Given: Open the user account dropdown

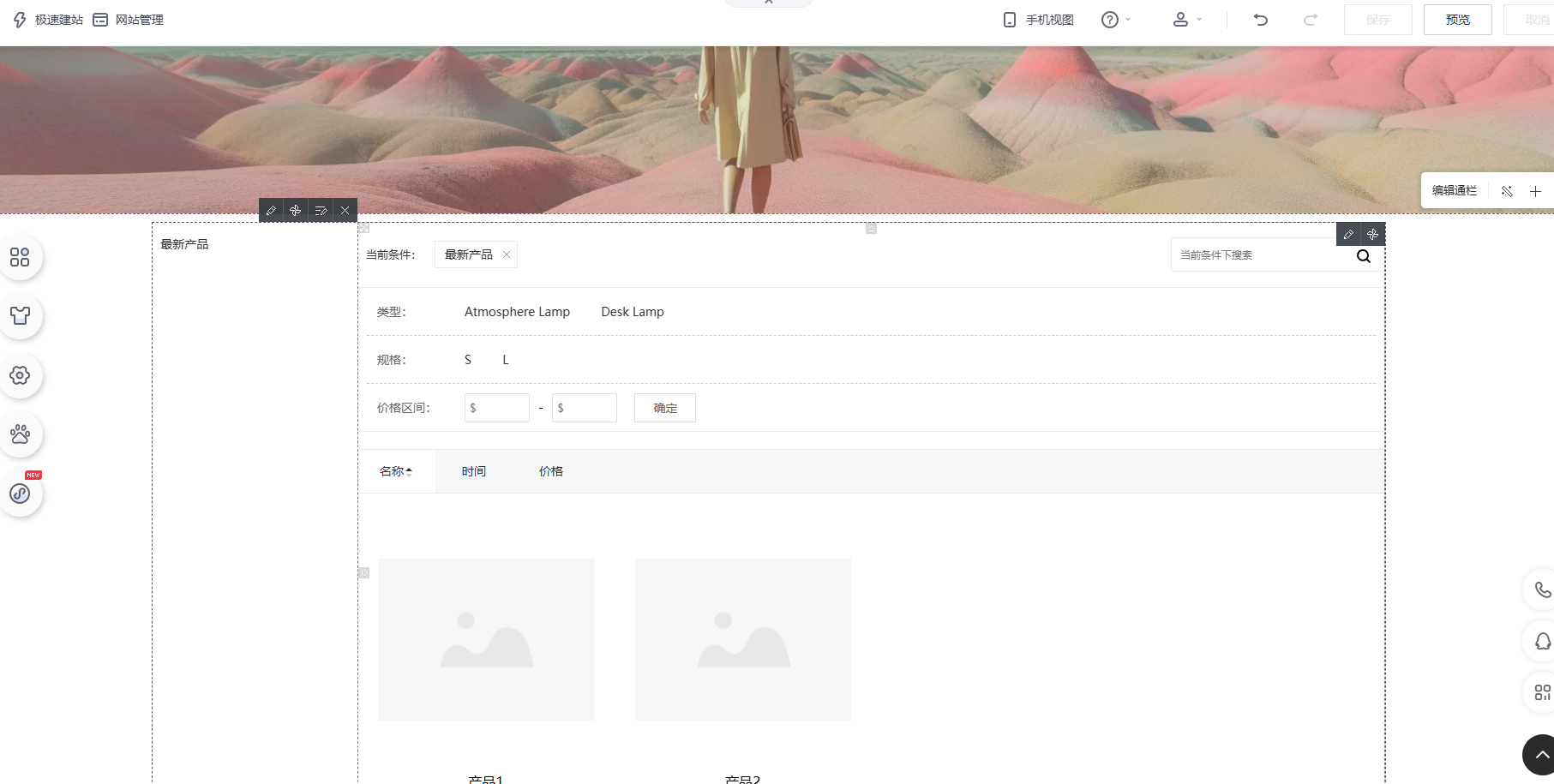Looking at the screenshot, I should tap(1187, 20).
